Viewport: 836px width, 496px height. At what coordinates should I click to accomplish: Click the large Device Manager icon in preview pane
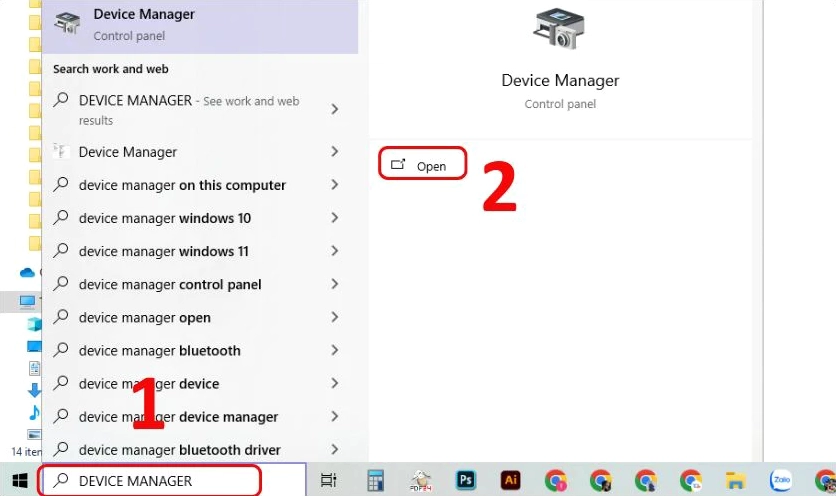[x=559, y=29]
